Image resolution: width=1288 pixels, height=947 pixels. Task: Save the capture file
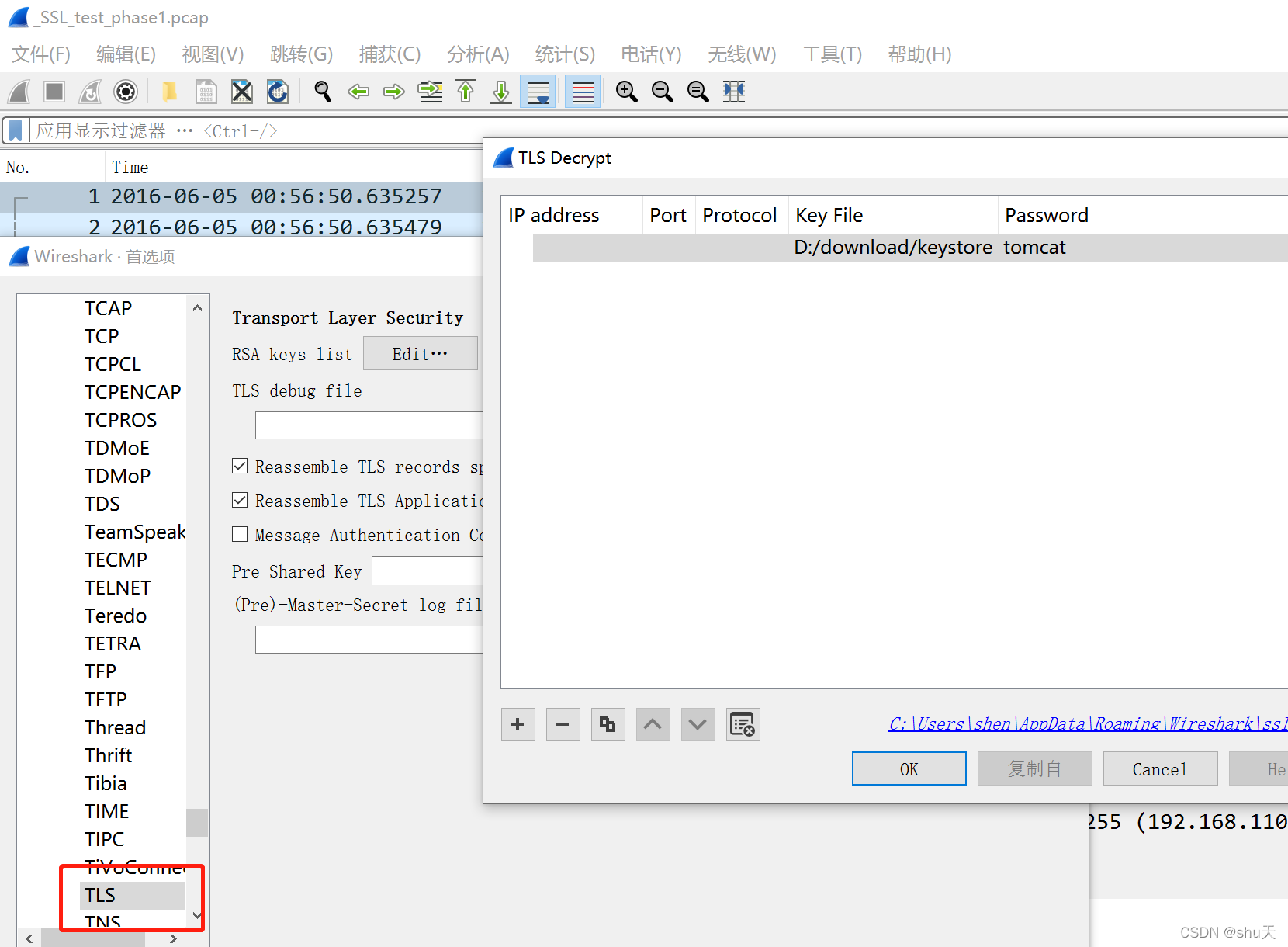pyautogui.click(x=206, y=92)
